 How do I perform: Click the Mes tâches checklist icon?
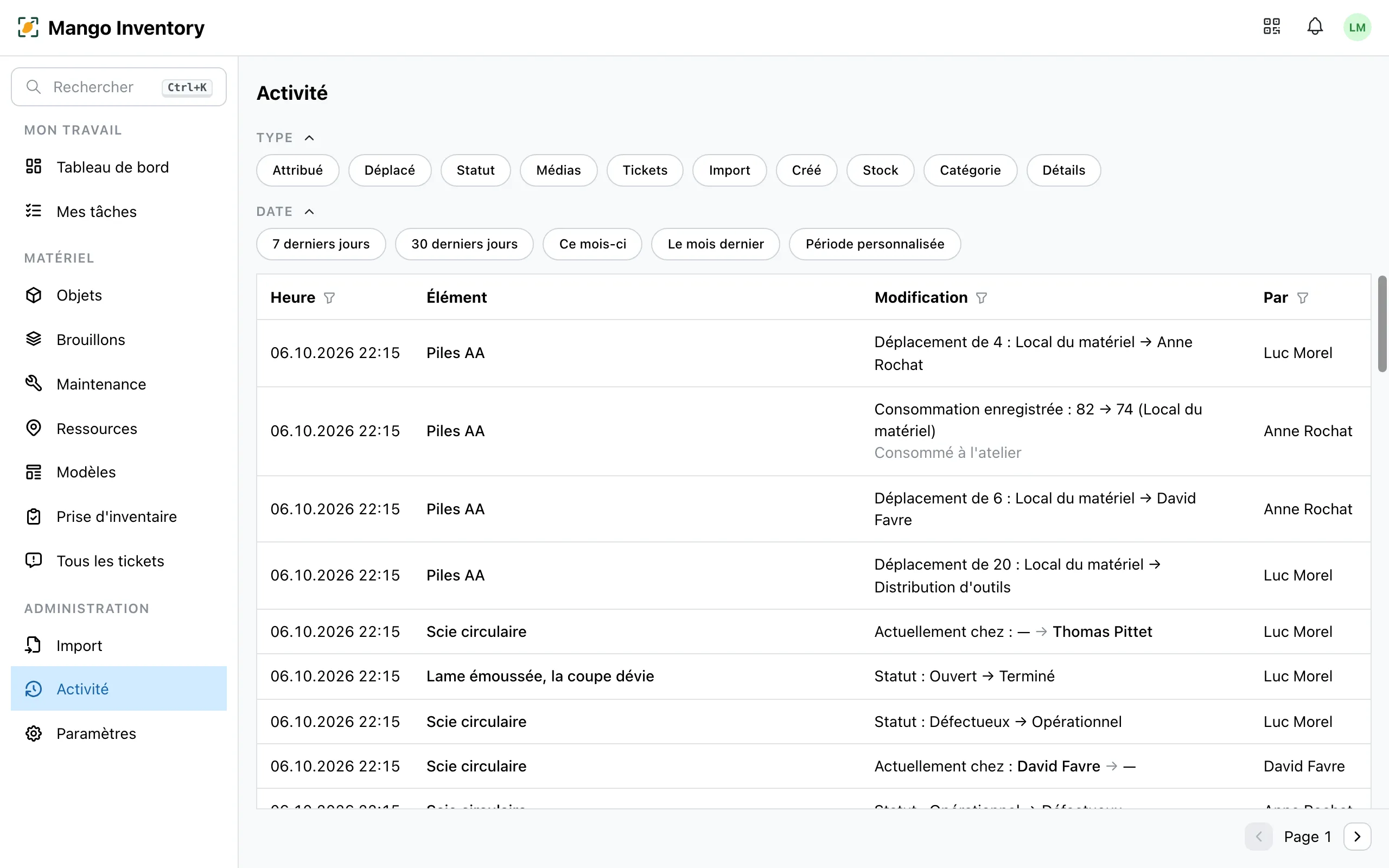34,210
